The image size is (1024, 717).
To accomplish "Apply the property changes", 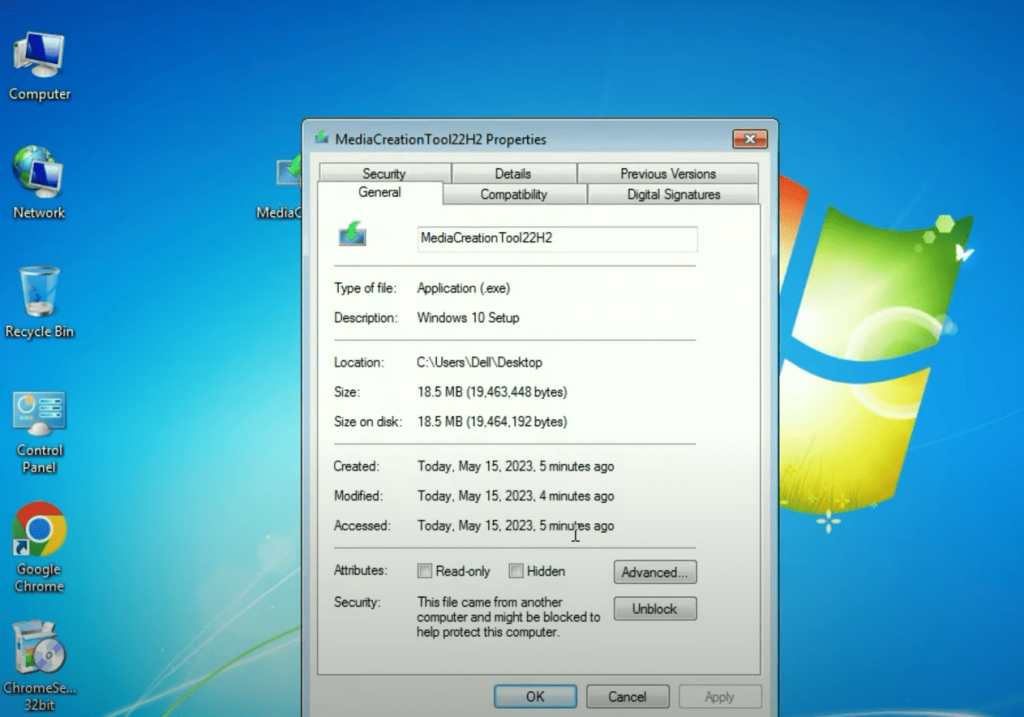I will pos(720,696).
